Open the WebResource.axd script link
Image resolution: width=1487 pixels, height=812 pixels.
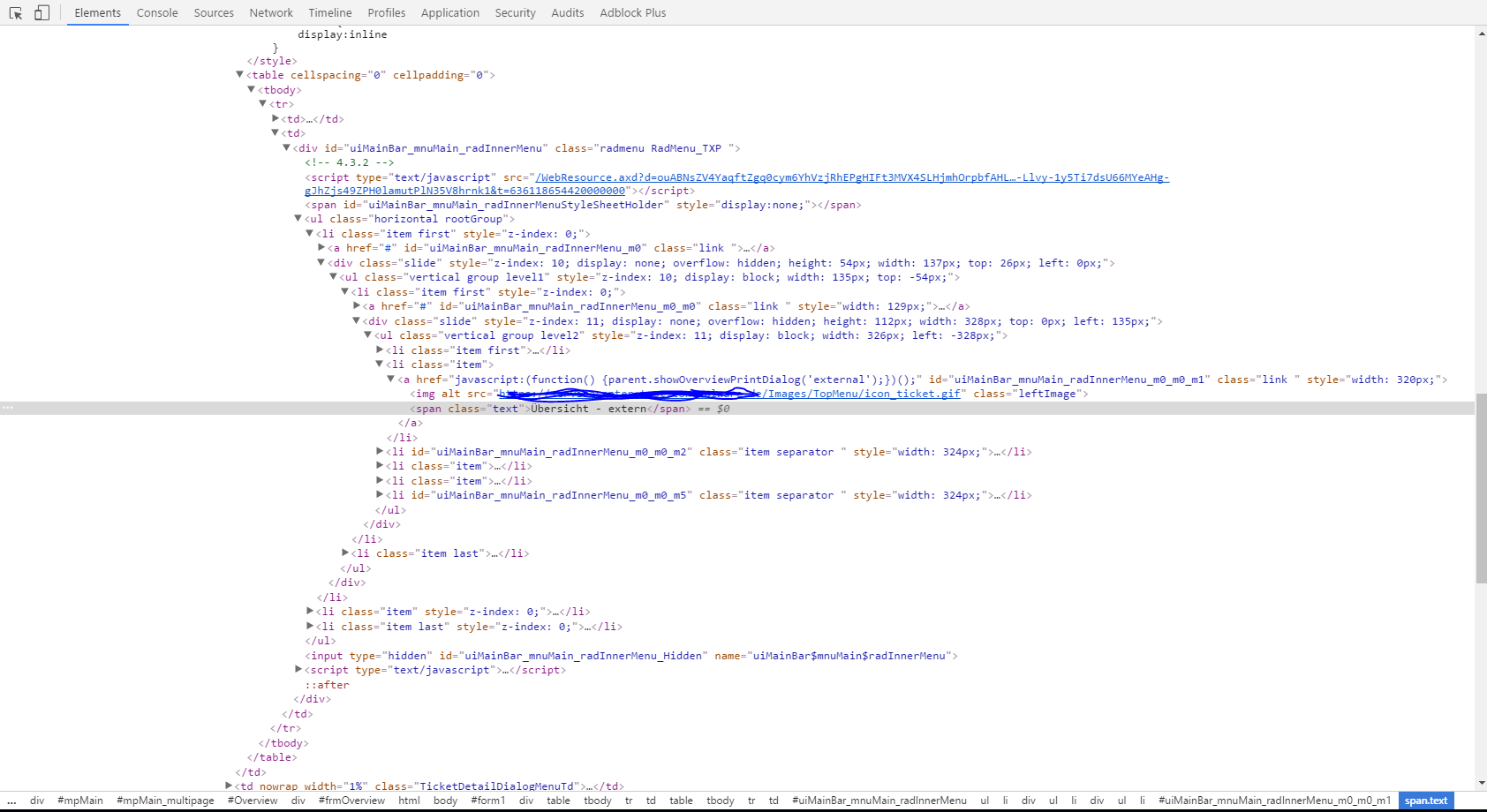851,177
